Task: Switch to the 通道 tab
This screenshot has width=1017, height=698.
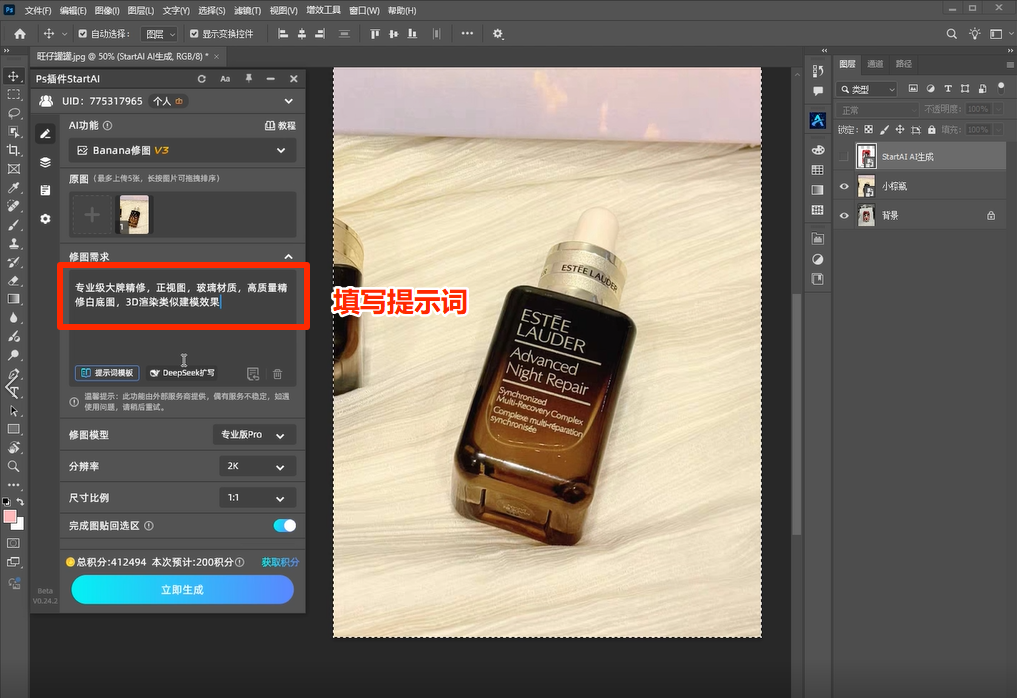Action: click(x=875, y=64)
